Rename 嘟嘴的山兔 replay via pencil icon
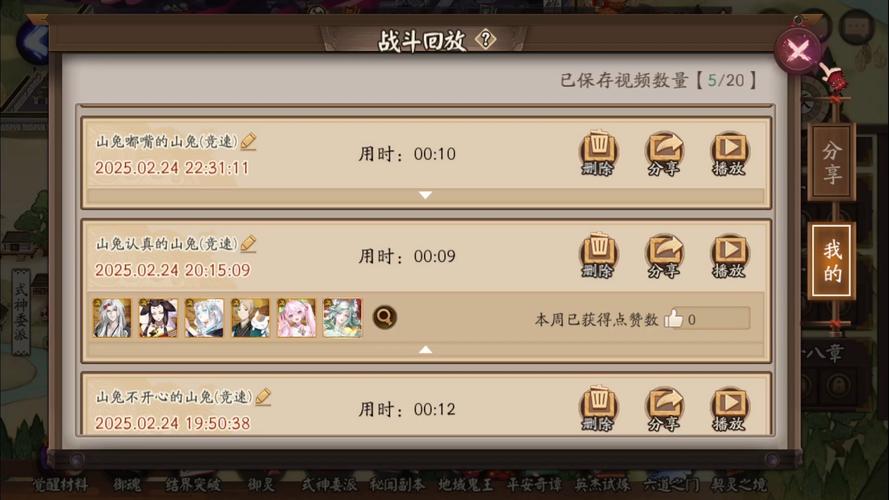Image resolution: width=889 pixels, height=500 pixels. (x=248, y=141)
